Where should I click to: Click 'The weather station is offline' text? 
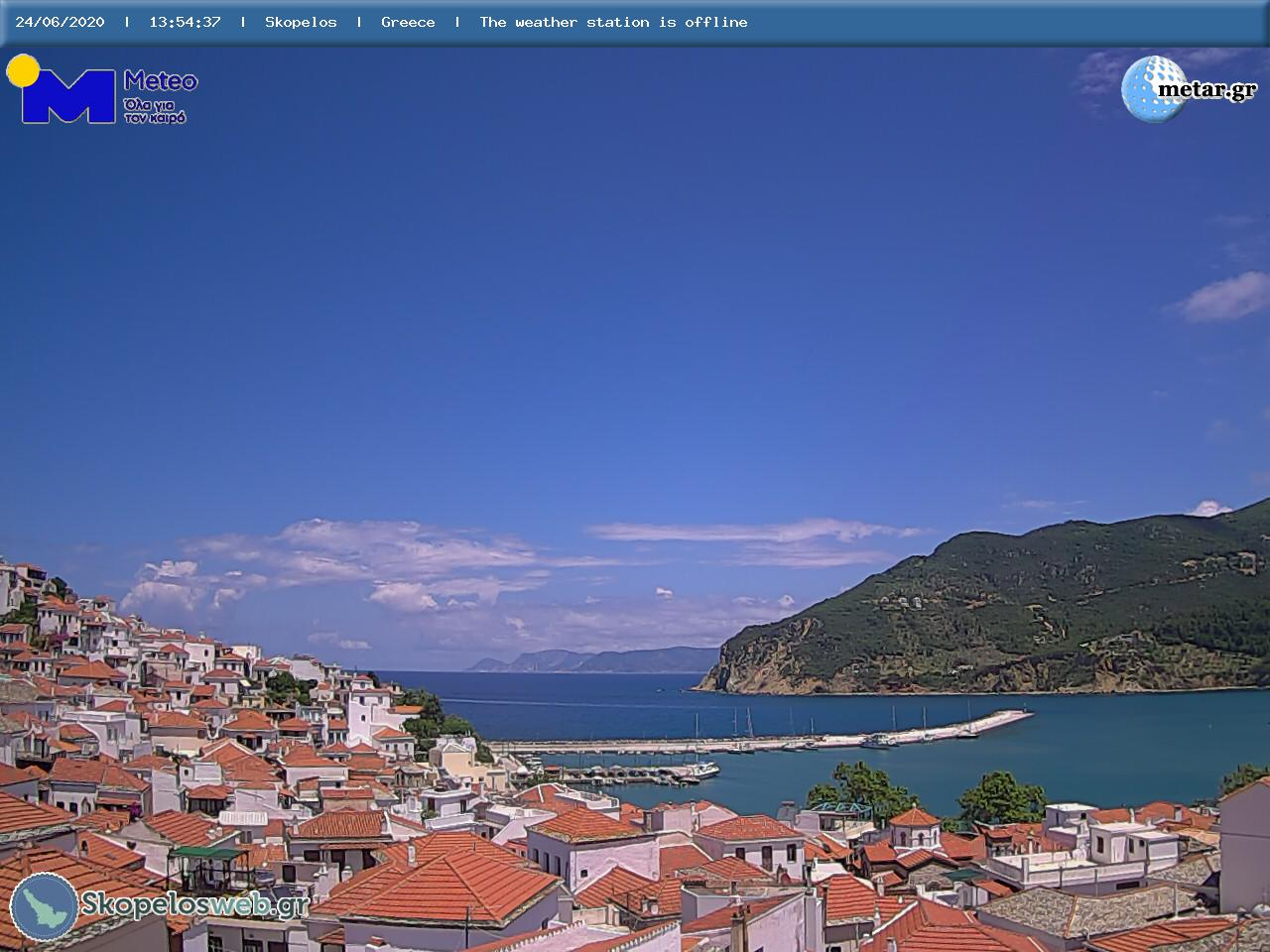point(613,22)
